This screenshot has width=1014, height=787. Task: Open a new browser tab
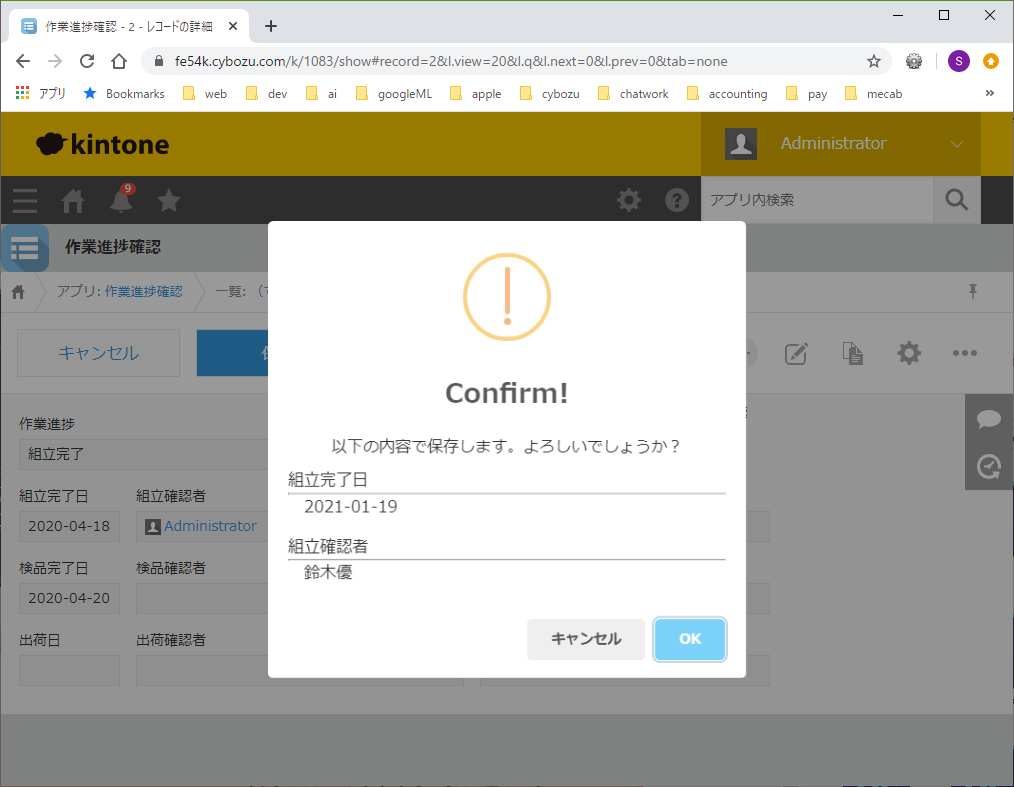(x=270, y=26)
